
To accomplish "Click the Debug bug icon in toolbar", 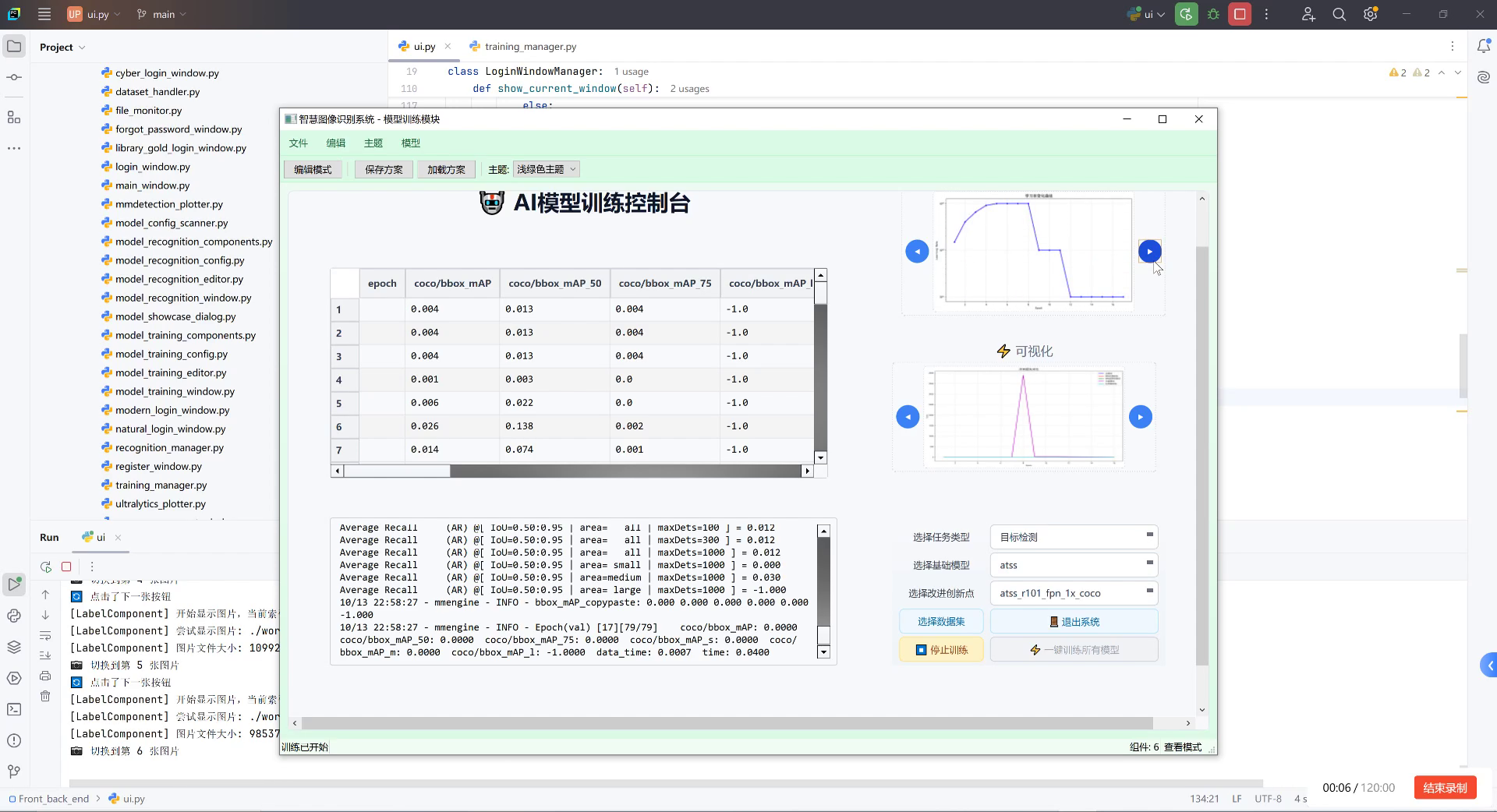I will [x=1213, y=14].
